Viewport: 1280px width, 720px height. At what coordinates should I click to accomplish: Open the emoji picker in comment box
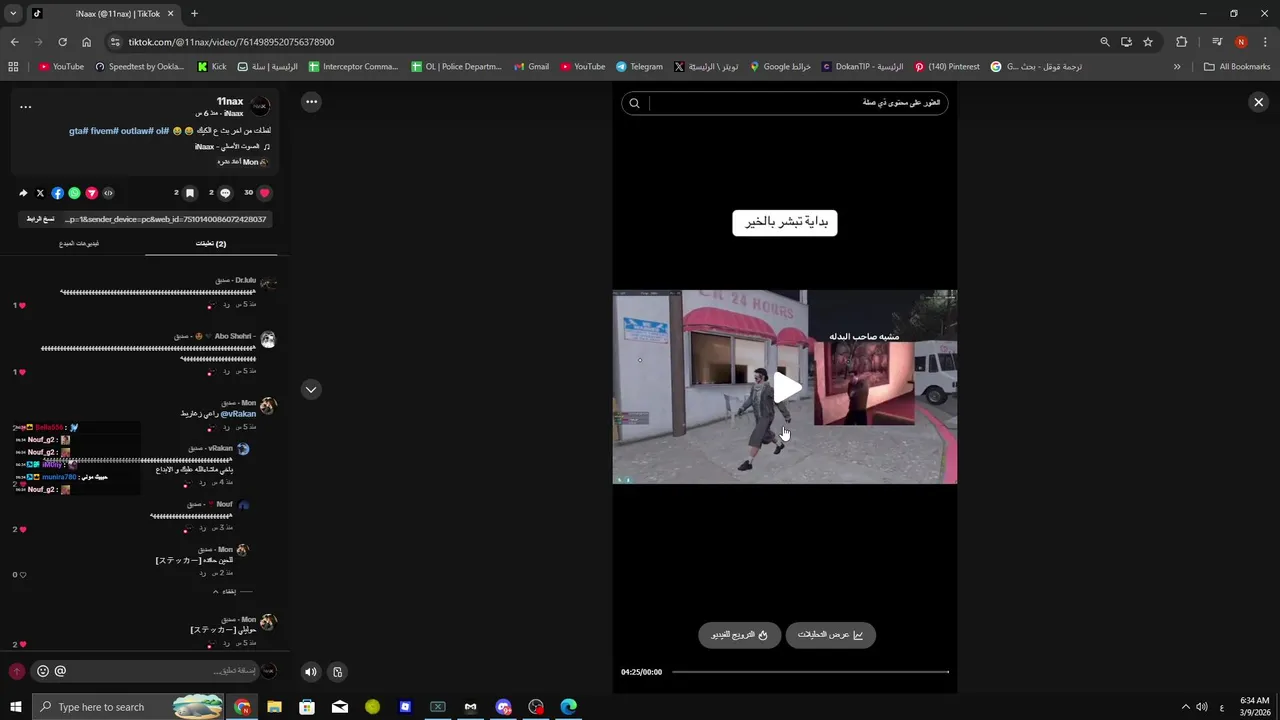click(x=43, y=671)
